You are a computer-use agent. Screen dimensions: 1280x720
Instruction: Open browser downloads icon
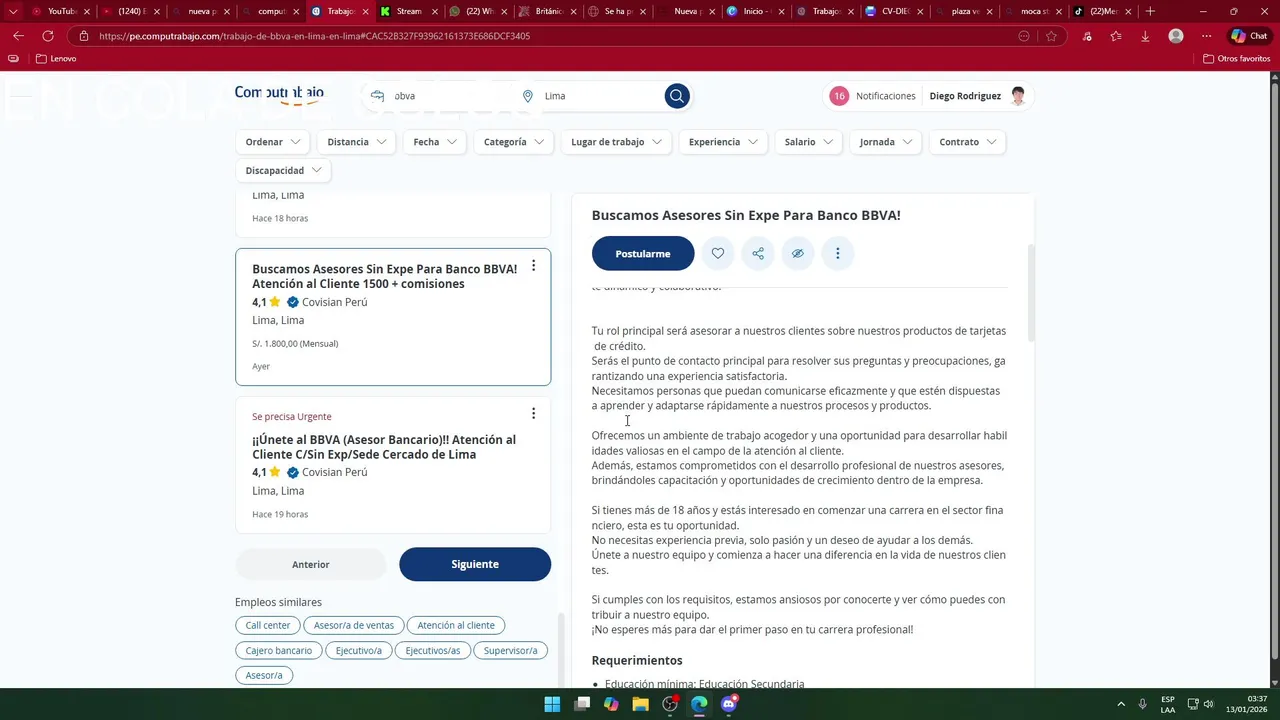pos(1145,36)
